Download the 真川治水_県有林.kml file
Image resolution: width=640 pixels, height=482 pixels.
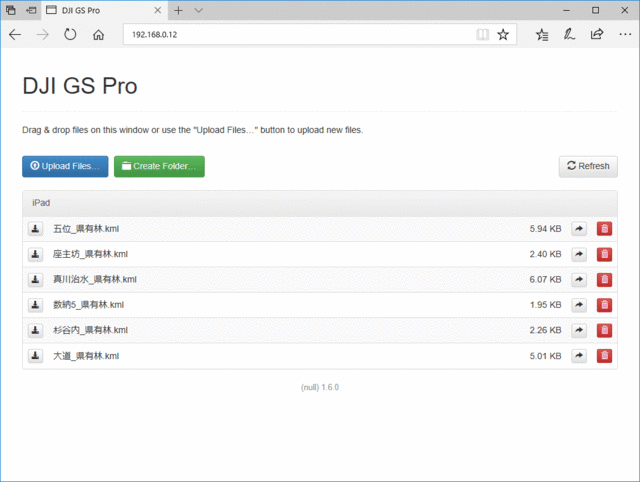point(36,280)
